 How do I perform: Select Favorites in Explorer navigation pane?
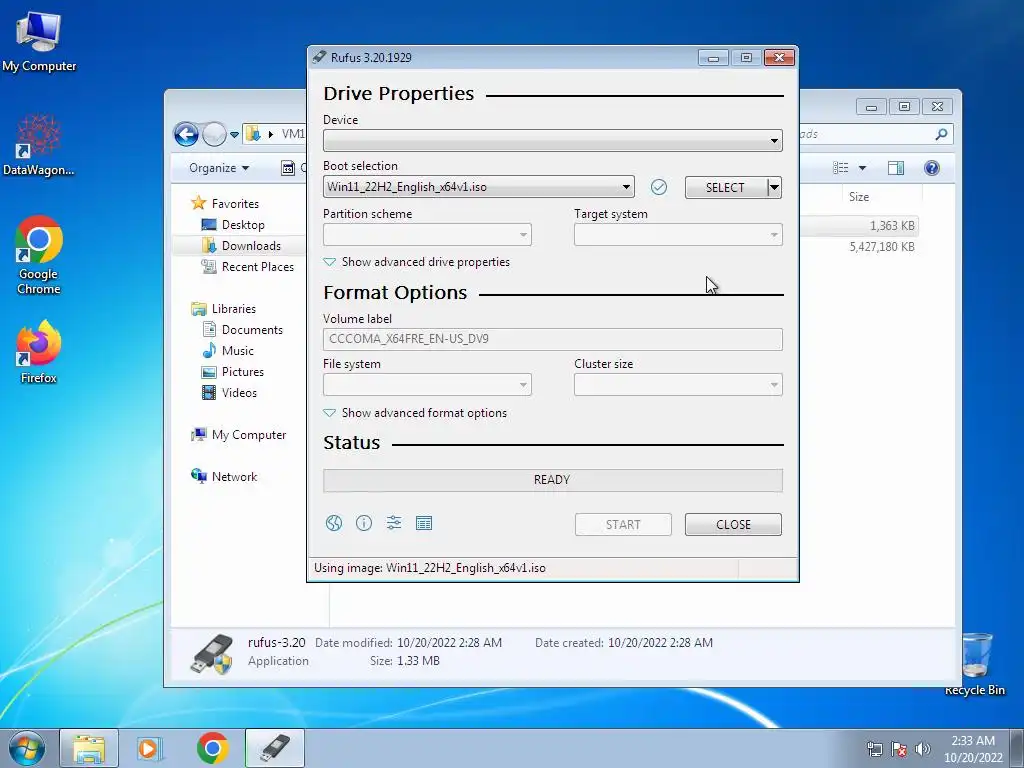coord(225,204)
